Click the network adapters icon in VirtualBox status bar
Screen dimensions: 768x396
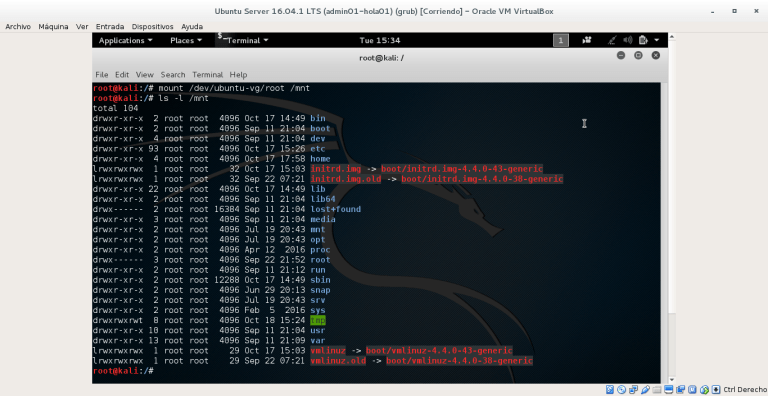pos(633,390)
